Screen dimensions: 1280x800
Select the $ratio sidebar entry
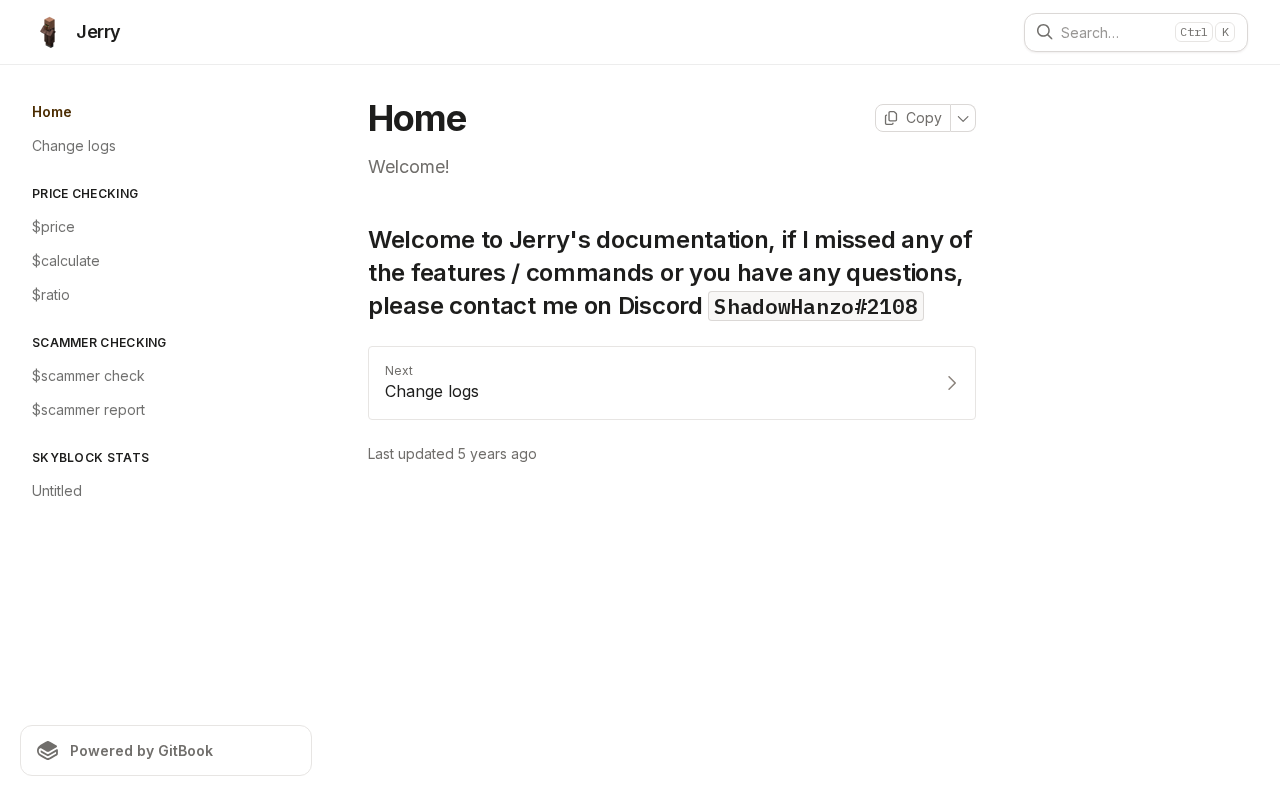click(51, 295)
